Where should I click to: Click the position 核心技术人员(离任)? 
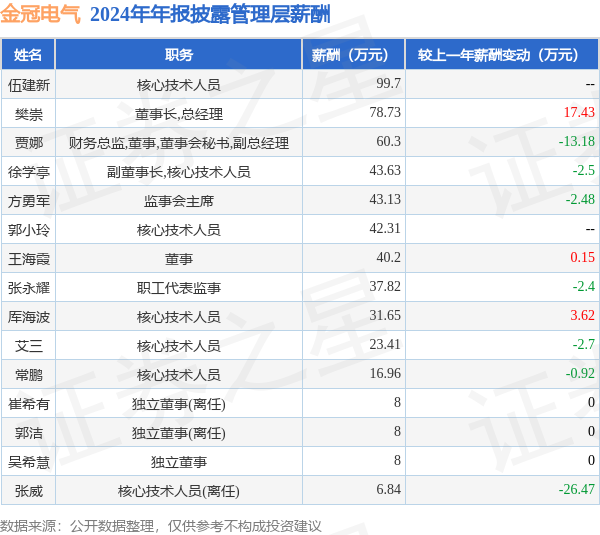click(x=179, y=492)
